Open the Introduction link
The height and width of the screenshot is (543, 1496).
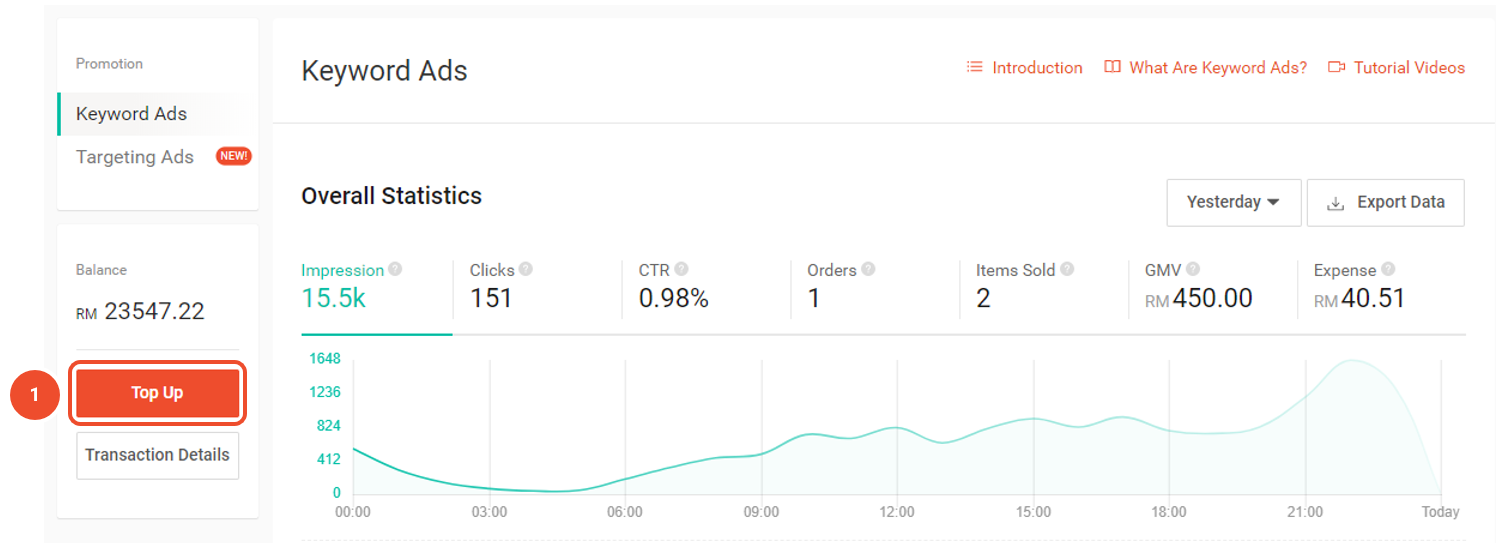[1025, 68]
